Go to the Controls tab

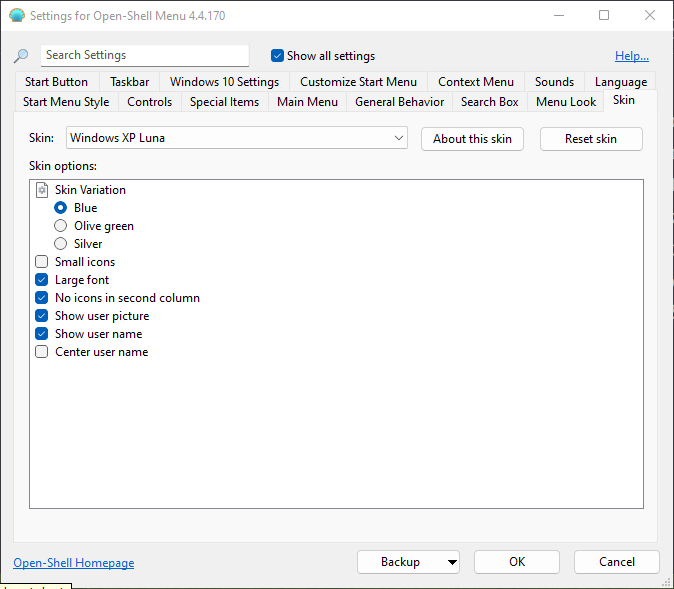(150, 102)
